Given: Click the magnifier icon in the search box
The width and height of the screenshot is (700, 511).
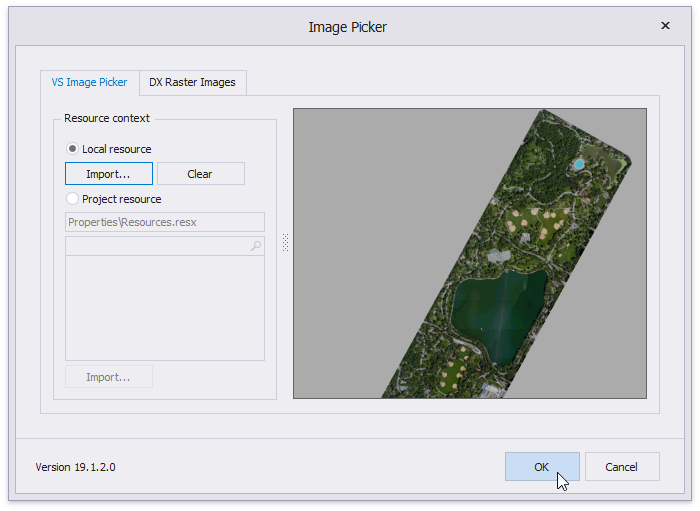Looking at the screenshot, I should point(256,246).
